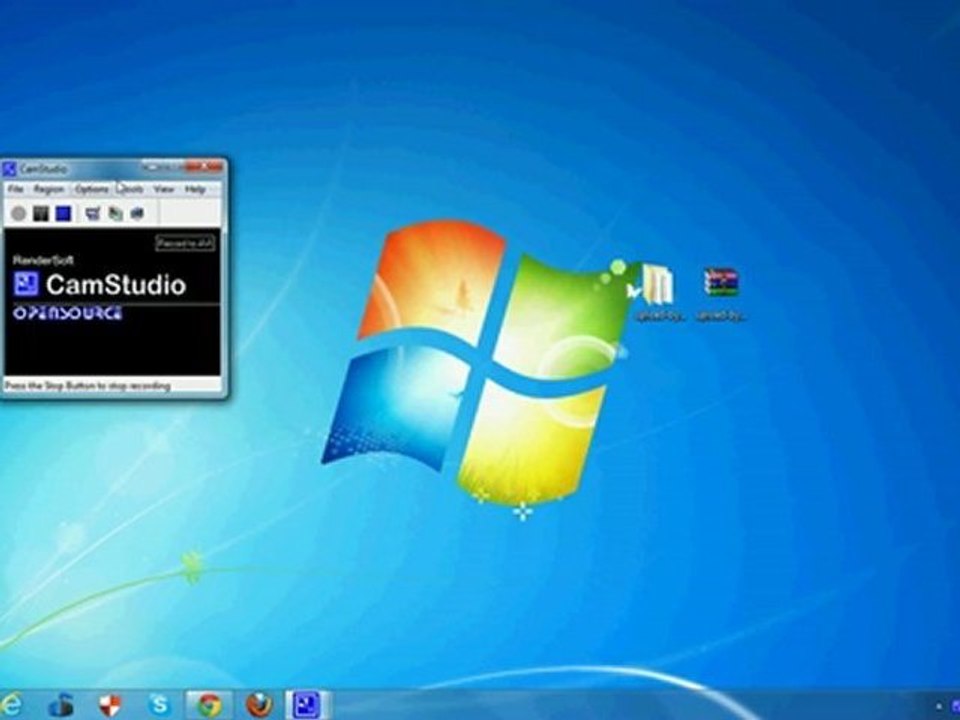
Task: Open the Help menu
Action: 195,189
